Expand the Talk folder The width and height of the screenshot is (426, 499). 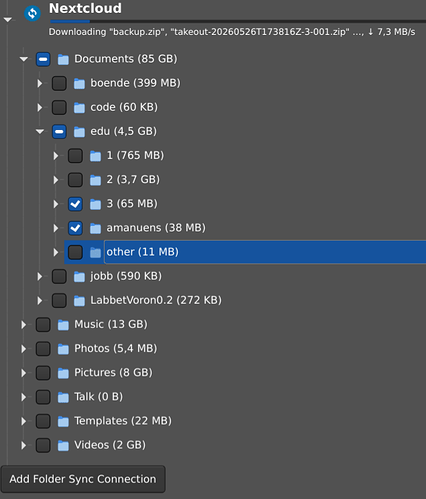(23, 397)
